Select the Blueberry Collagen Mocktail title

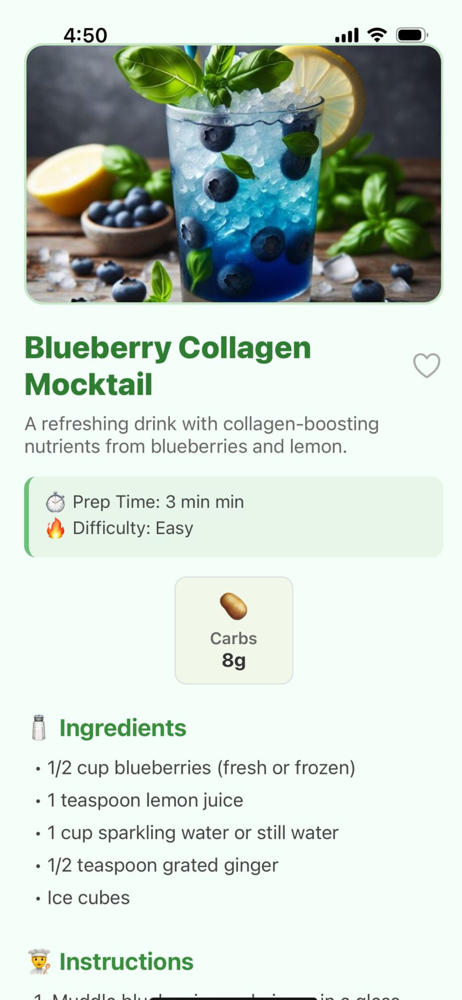tap(168, 366)
